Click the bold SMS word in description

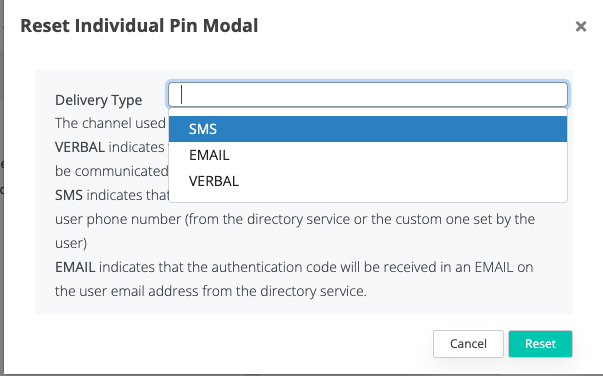pos(69,195)
